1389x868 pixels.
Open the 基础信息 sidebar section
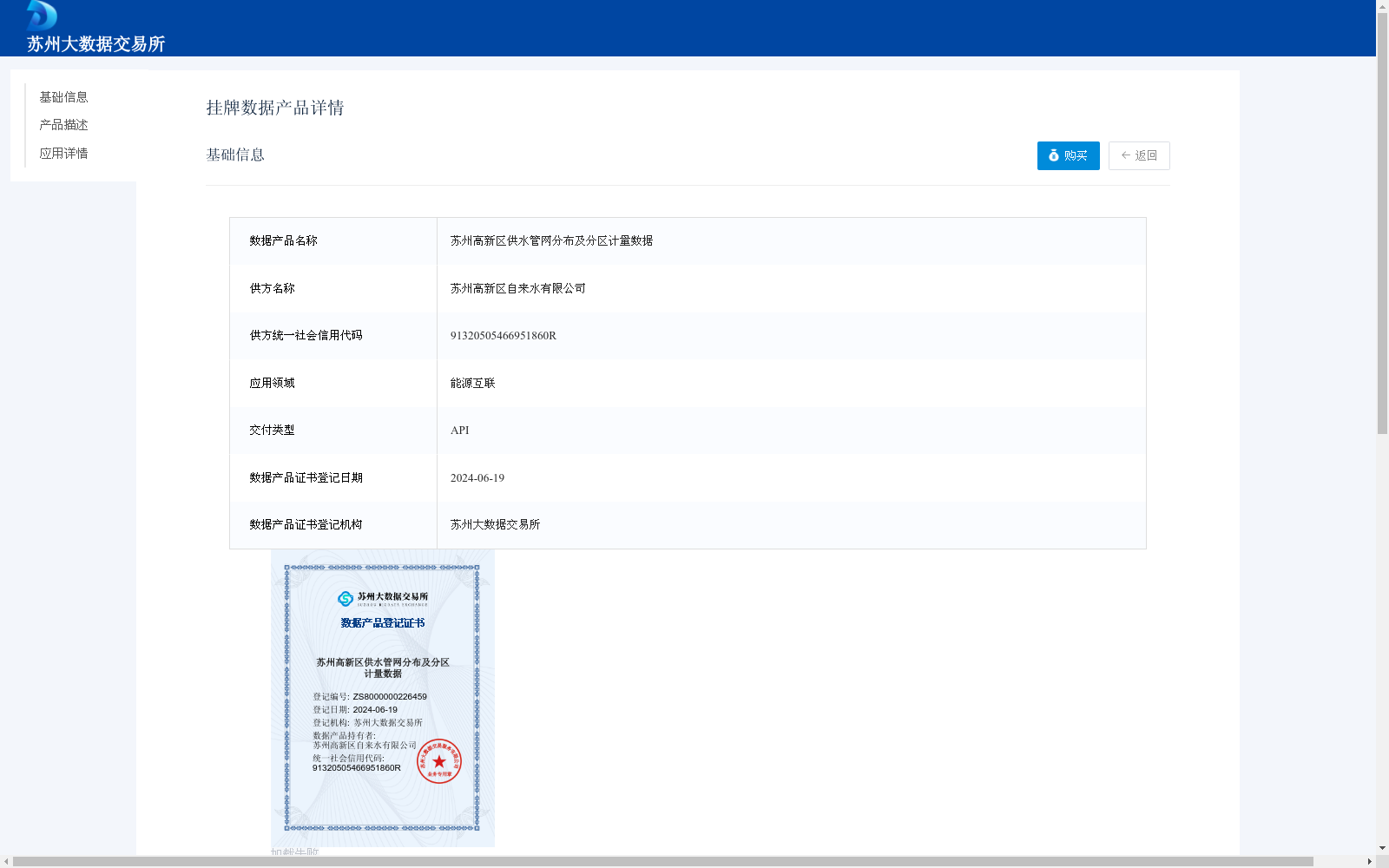[63, 97]
